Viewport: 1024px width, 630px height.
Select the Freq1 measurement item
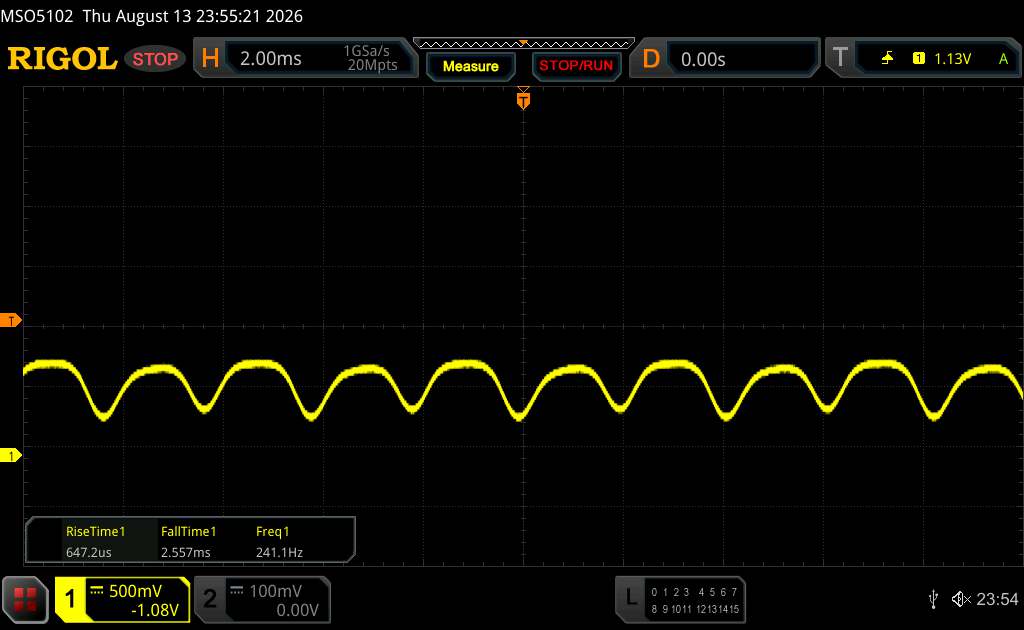coord(280,541)
